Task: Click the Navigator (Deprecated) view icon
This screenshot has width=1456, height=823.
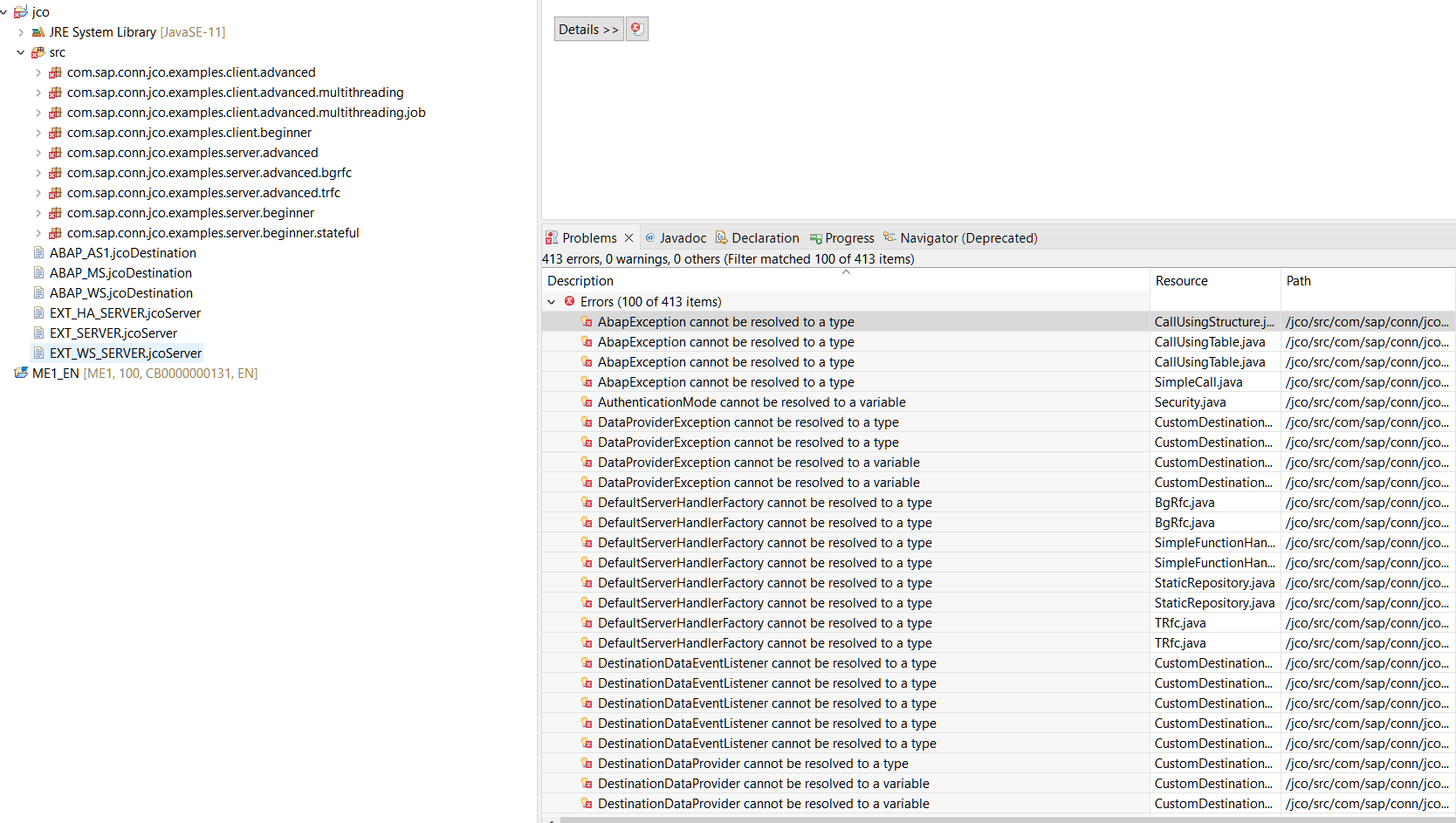Action: pos(890,237)
